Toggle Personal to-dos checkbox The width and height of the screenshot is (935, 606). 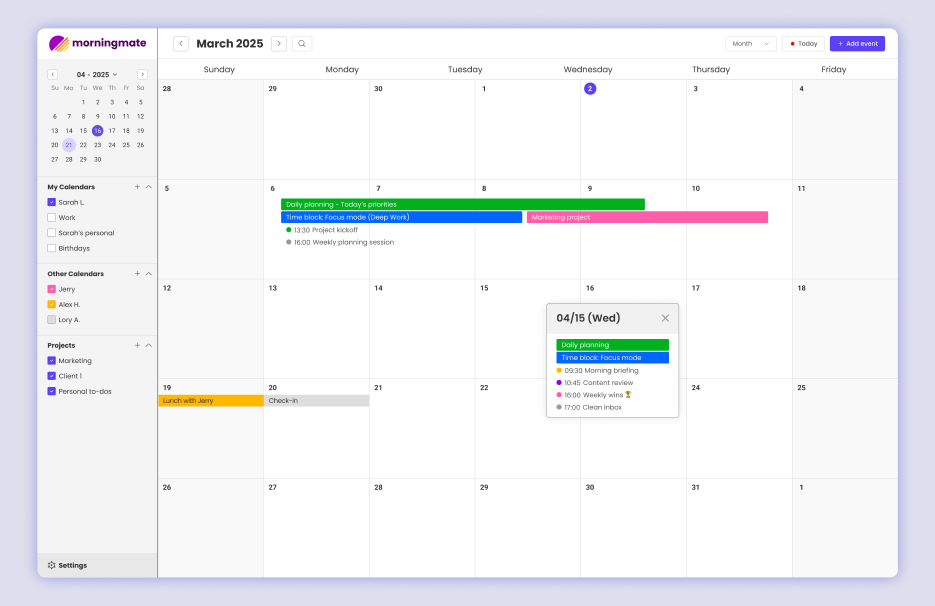51,391
